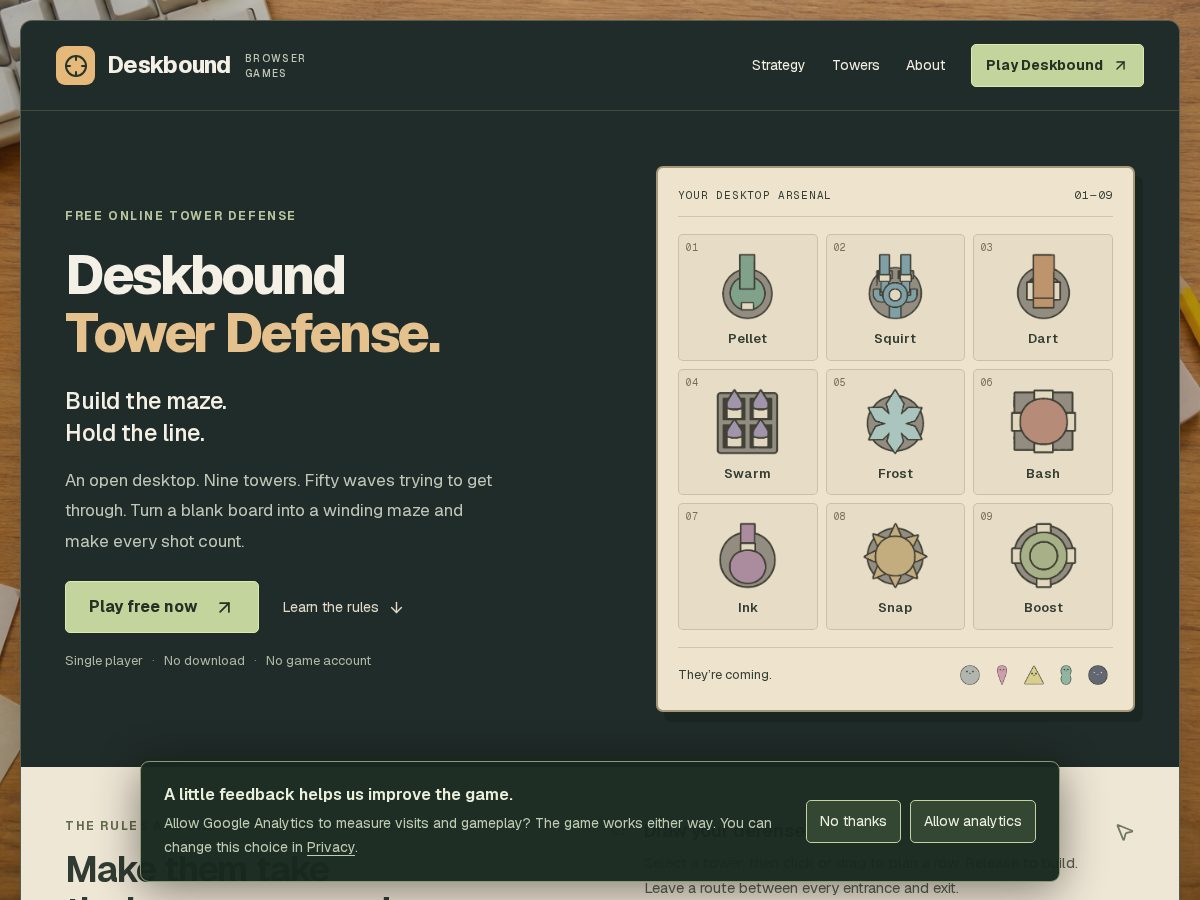Click the Pellet tower label
Viewport: 1200px width, 900px height.
click(x=747, y=339)
